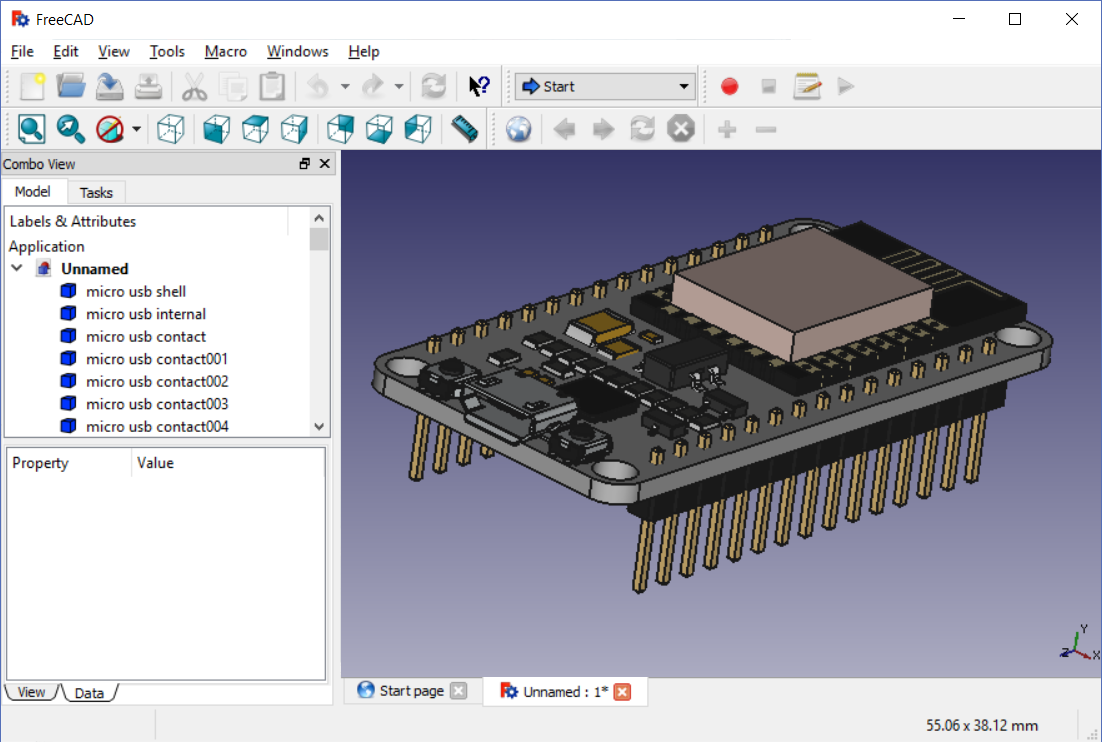Image resolution: width=1102 pixels, height=742 pixels.
Task: Open the Macro menu
Action: click(225, 51)
